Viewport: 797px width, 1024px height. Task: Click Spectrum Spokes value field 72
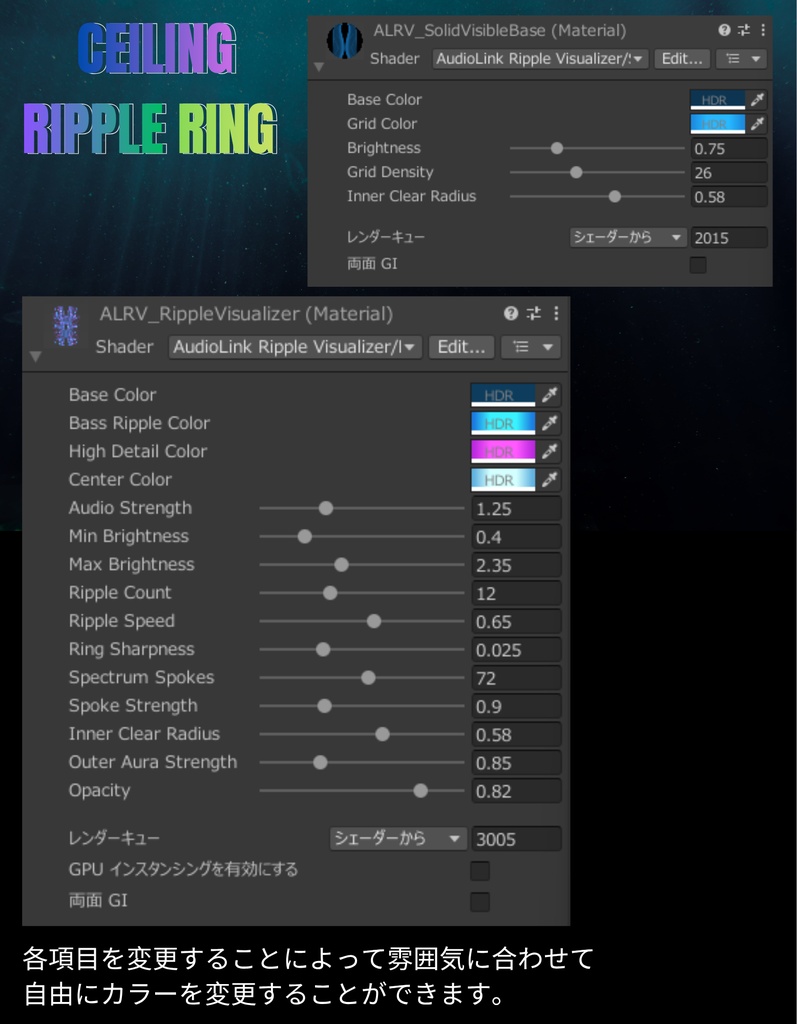(x=516, y=678)
